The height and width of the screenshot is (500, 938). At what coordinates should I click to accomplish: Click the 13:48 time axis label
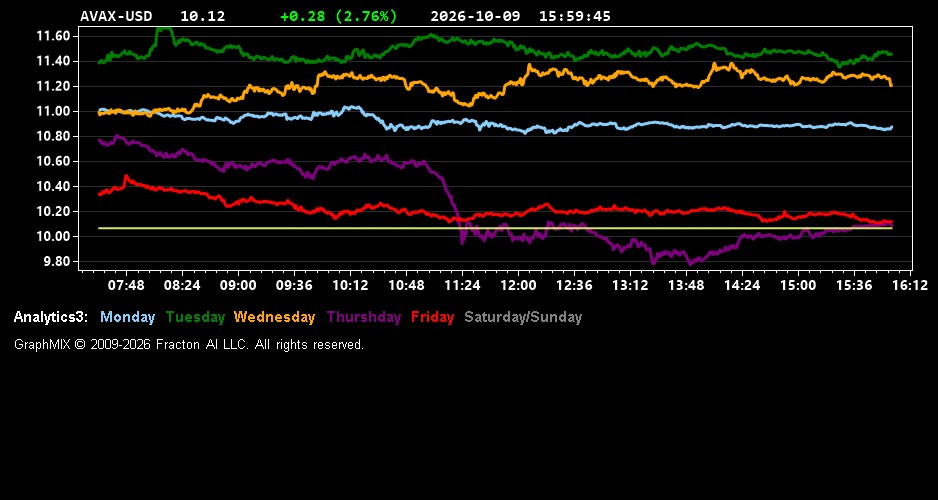click(x=686, y=286)
